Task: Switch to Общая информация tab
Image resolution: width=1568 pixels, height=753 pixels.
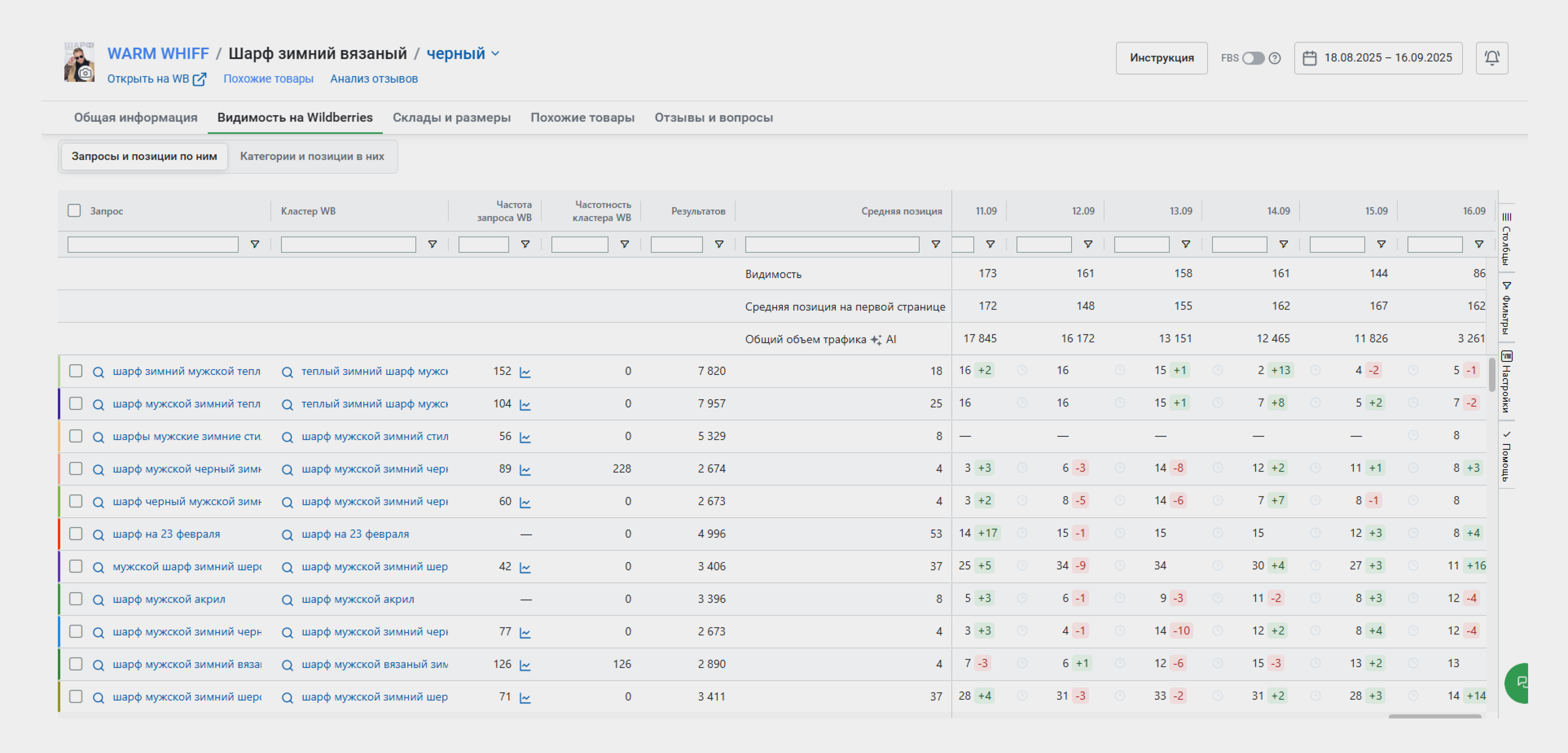Action: coord(136,117)
